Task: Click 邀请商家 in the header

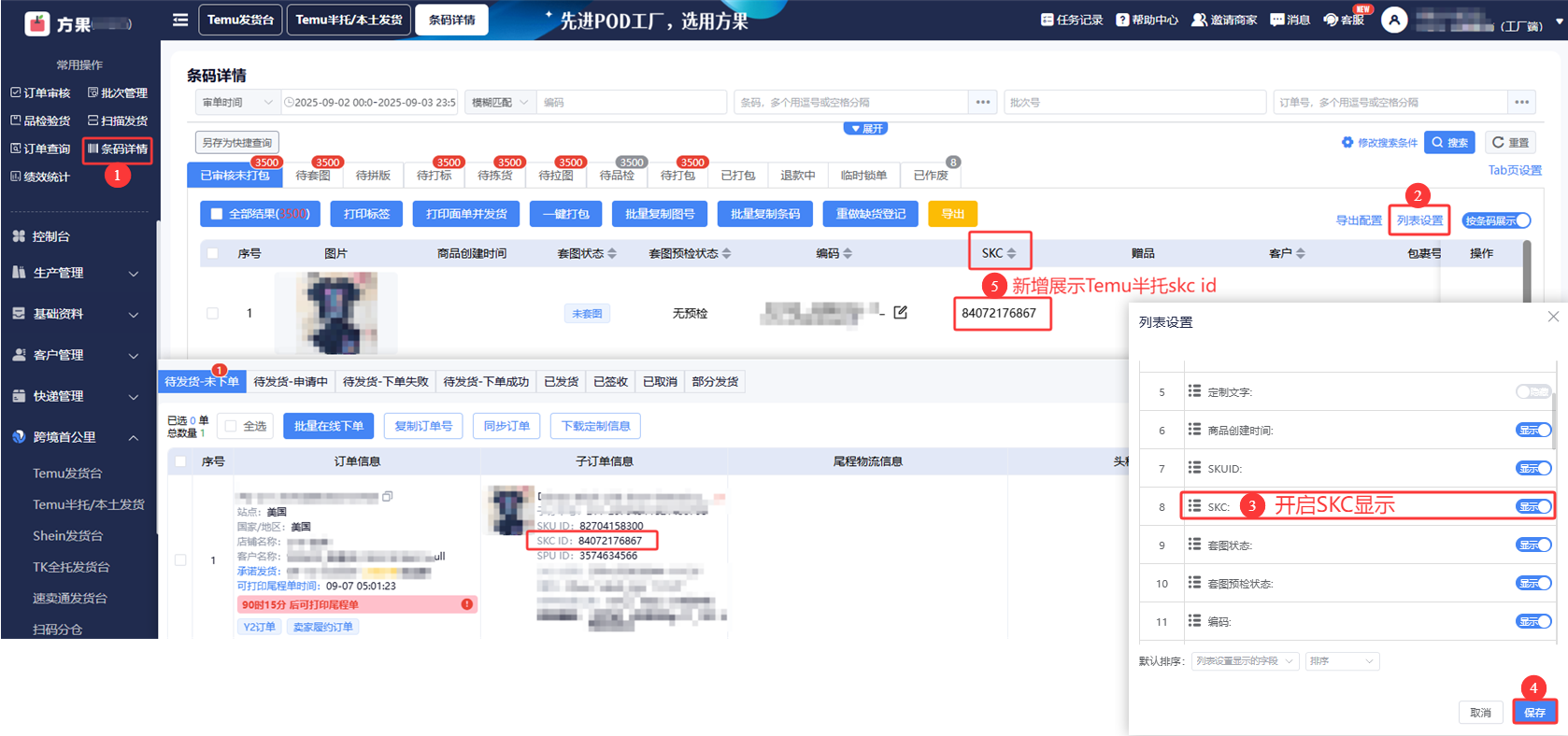Action: [x=1224, y=20]
